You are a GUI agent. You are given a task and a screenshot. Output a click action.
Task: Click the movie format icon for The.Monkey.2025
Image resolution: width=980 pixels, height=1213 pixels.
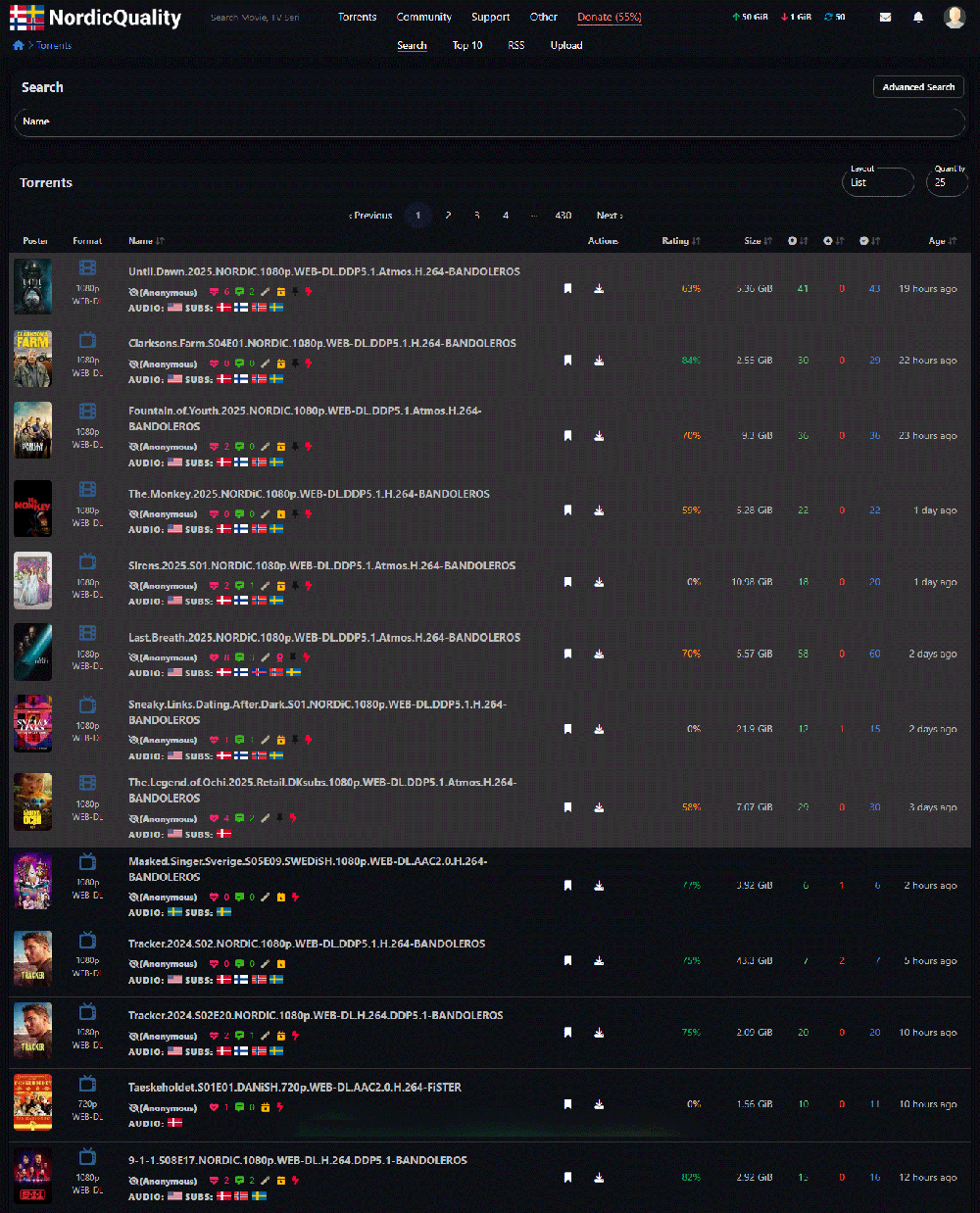click(x=87, y=489)
